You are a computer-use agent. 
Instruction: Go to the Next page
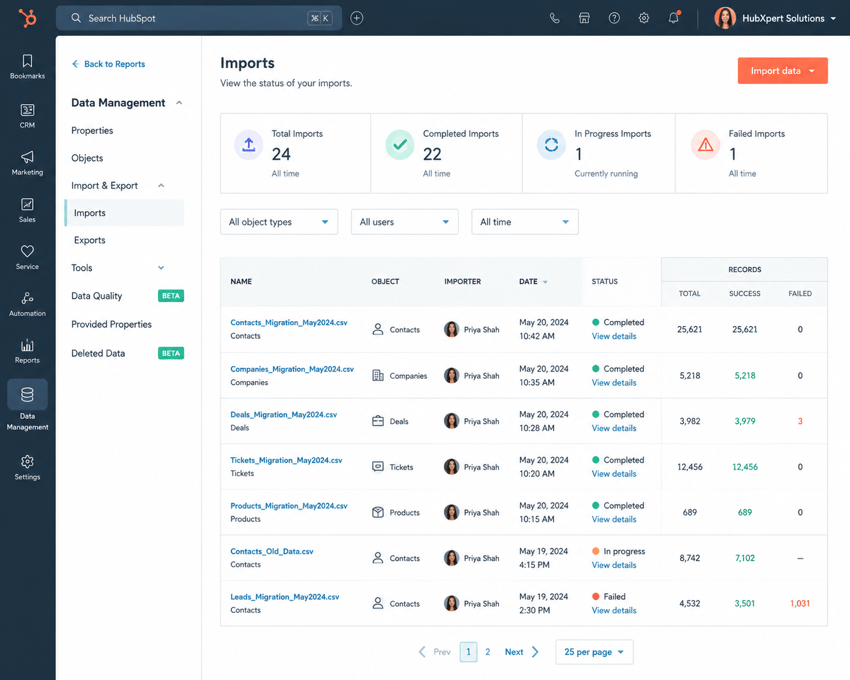click(x=521, y=652)
